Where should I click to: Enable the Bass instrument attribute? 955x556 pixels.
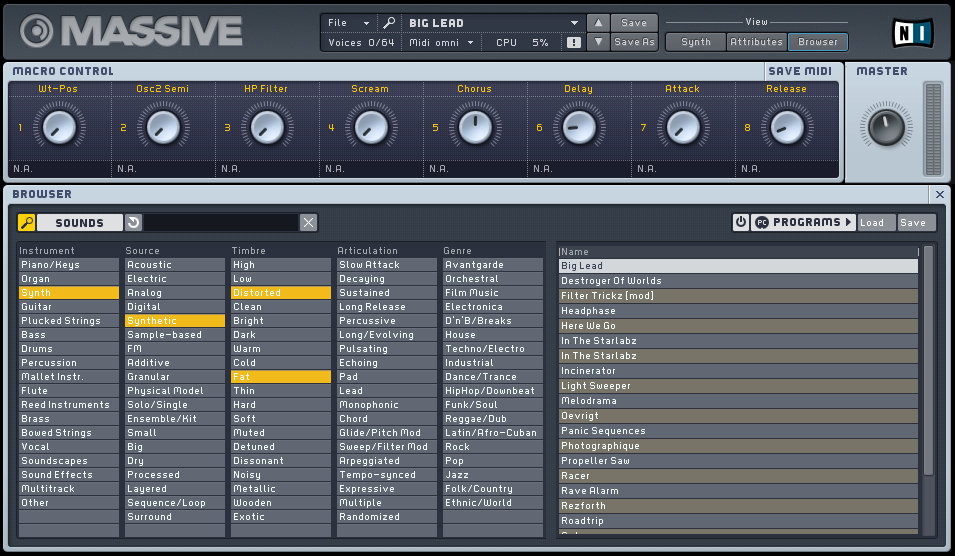click(x=69, y=335)
